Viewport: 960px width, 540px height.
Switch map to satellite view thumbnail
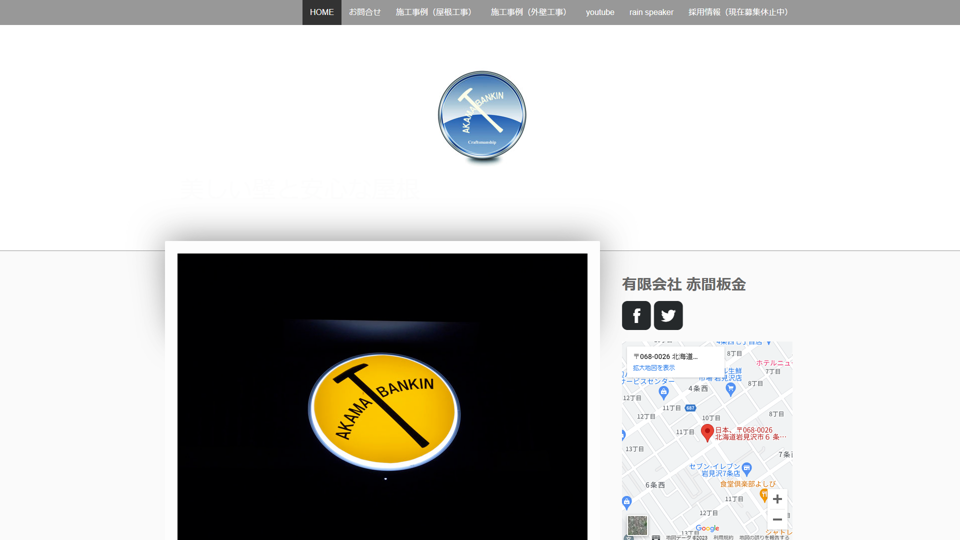pos(637,525)
